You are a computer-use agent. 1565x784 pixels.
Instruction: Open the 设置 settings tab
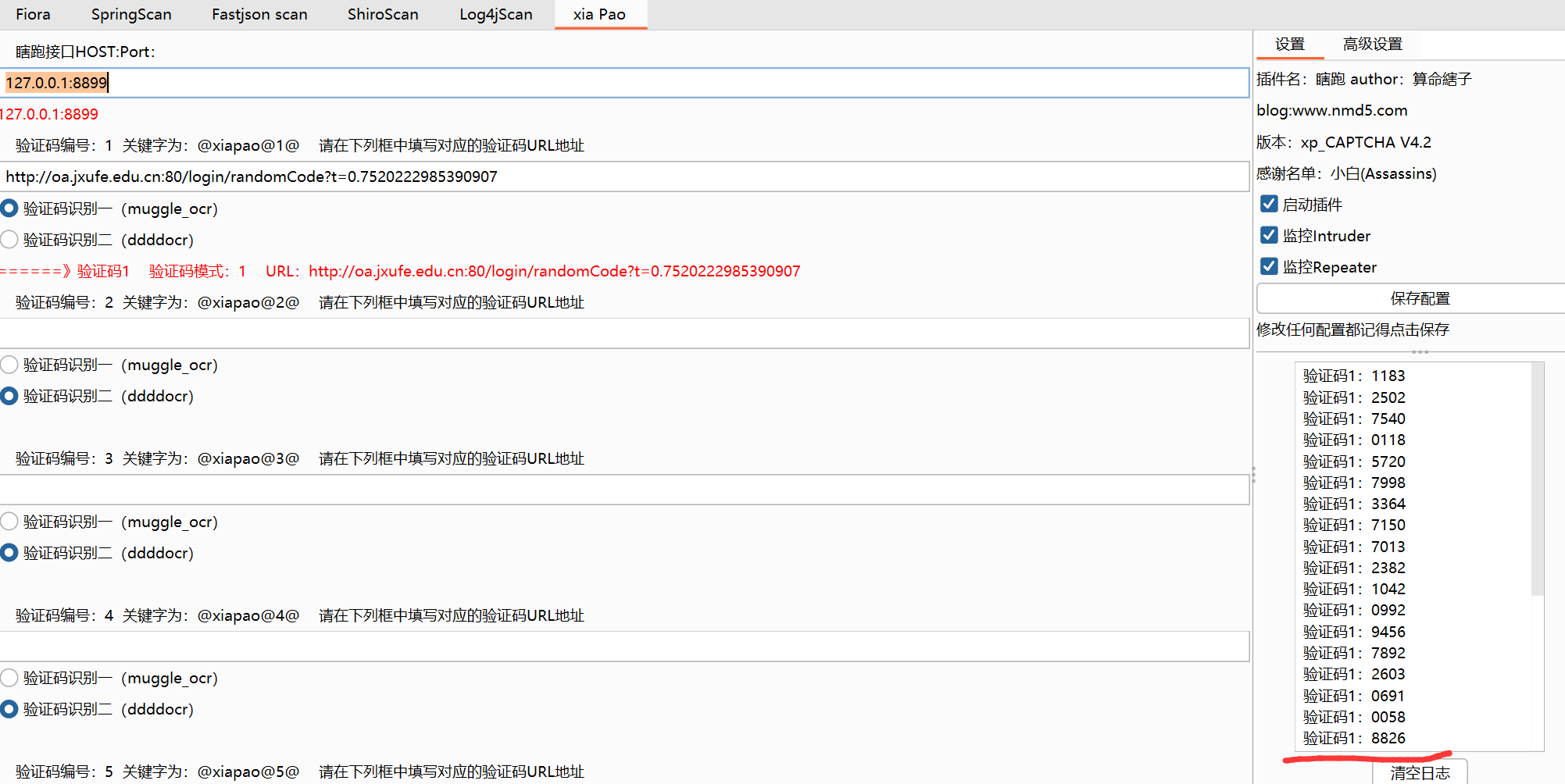(x=1290, y=45)
